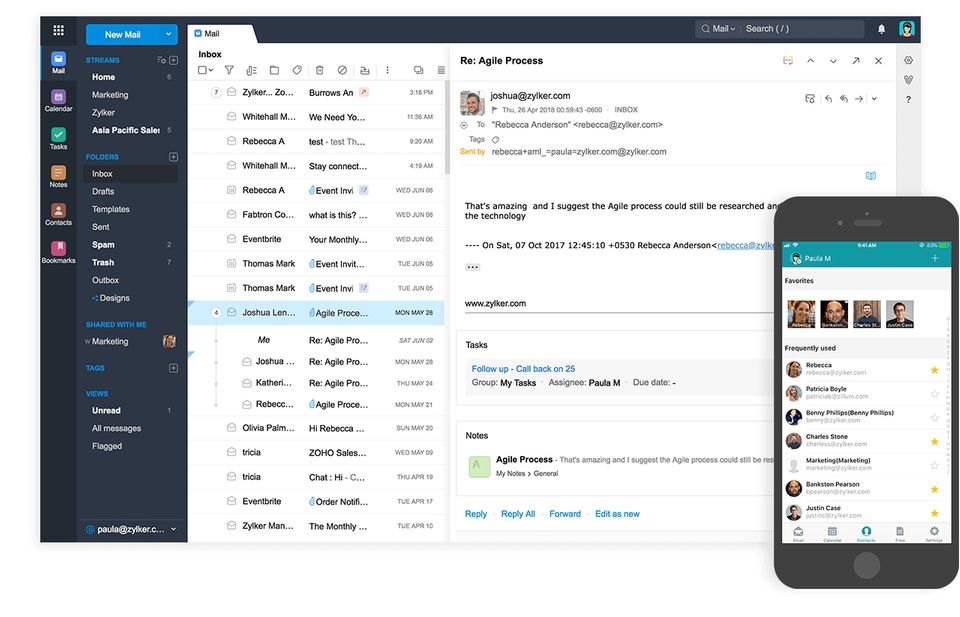Expand the recipient details chevron
960x617 pixels.
[x=464, y=125]
